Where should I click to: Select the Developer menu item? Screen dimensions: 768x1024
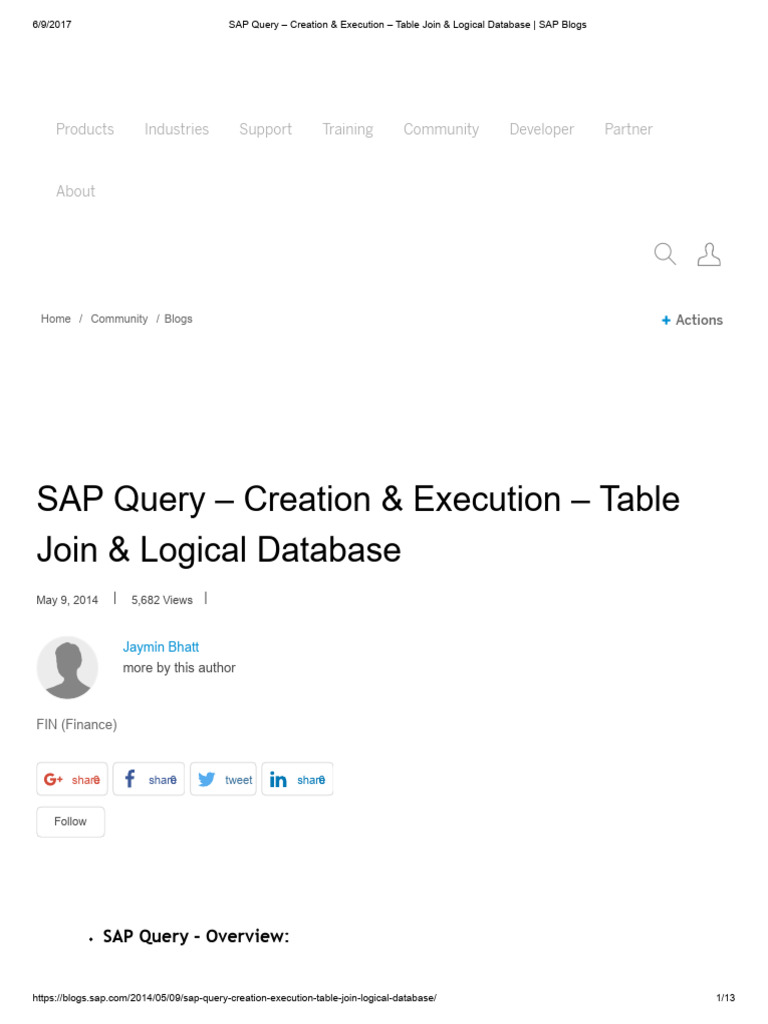(542, 129)
